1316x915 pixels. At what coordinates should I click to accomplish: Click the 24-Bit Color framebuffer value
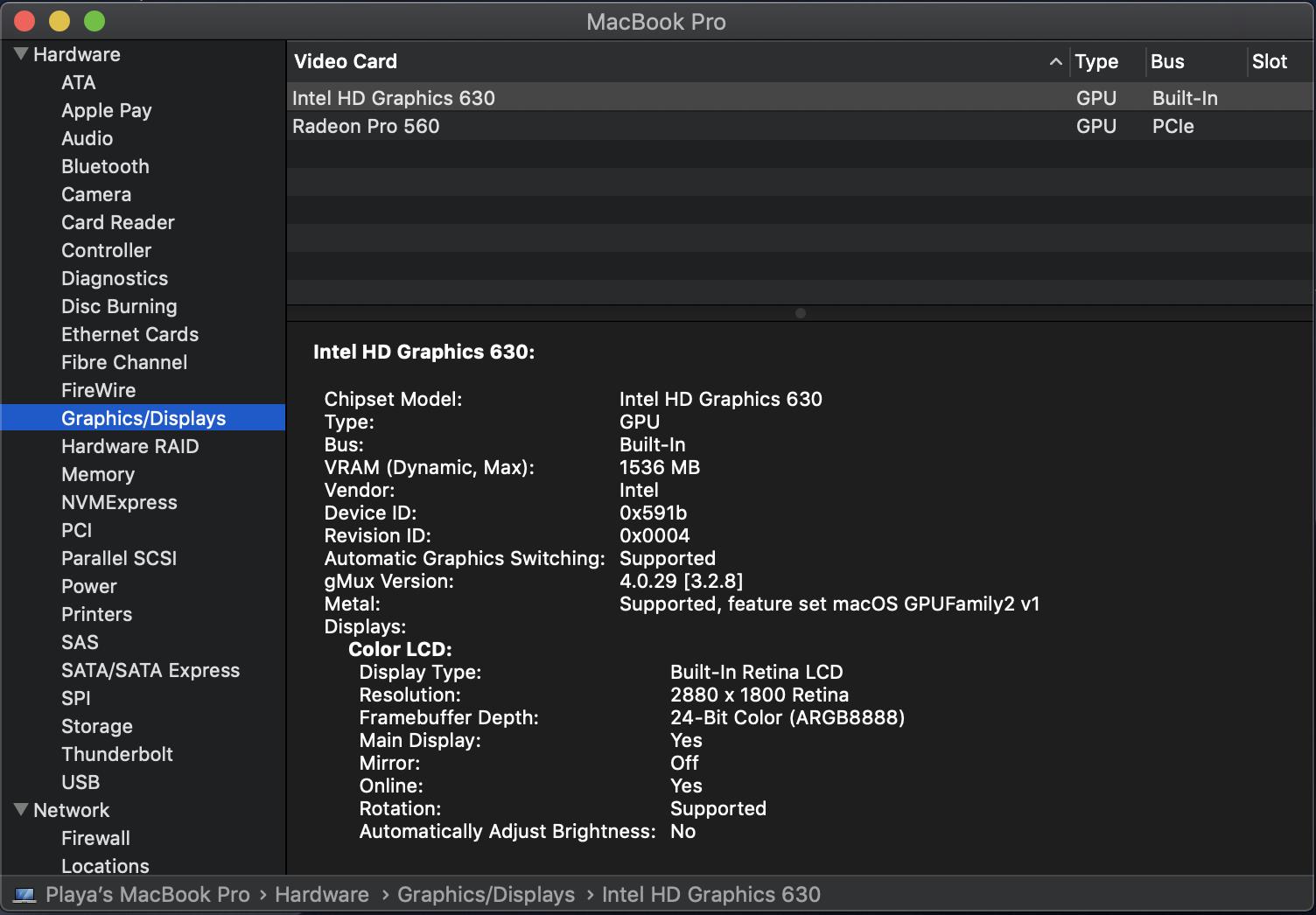click(x=787, y=717)
